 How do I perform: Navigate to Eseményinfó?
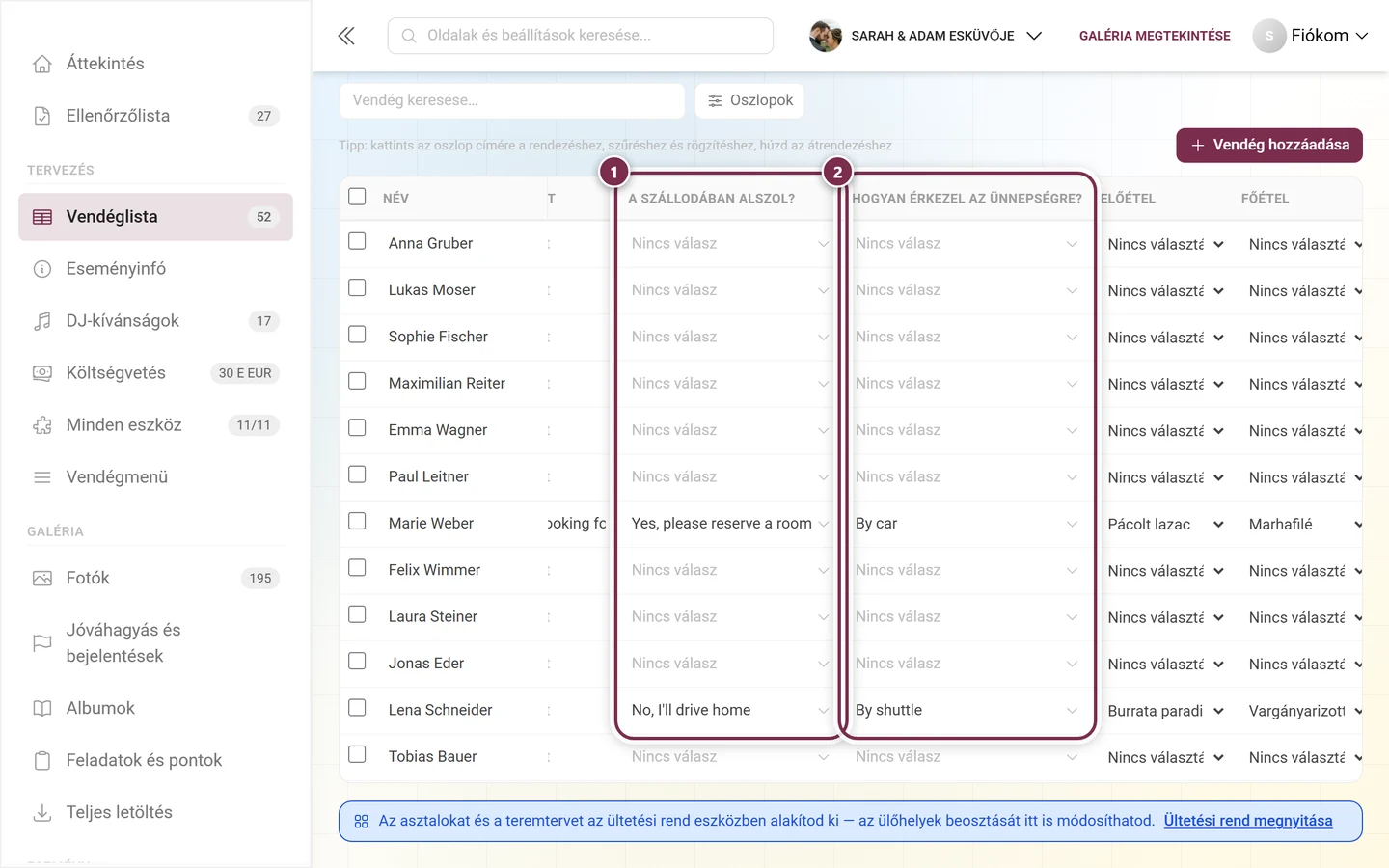pyautogui.click(x=155, y=269)
